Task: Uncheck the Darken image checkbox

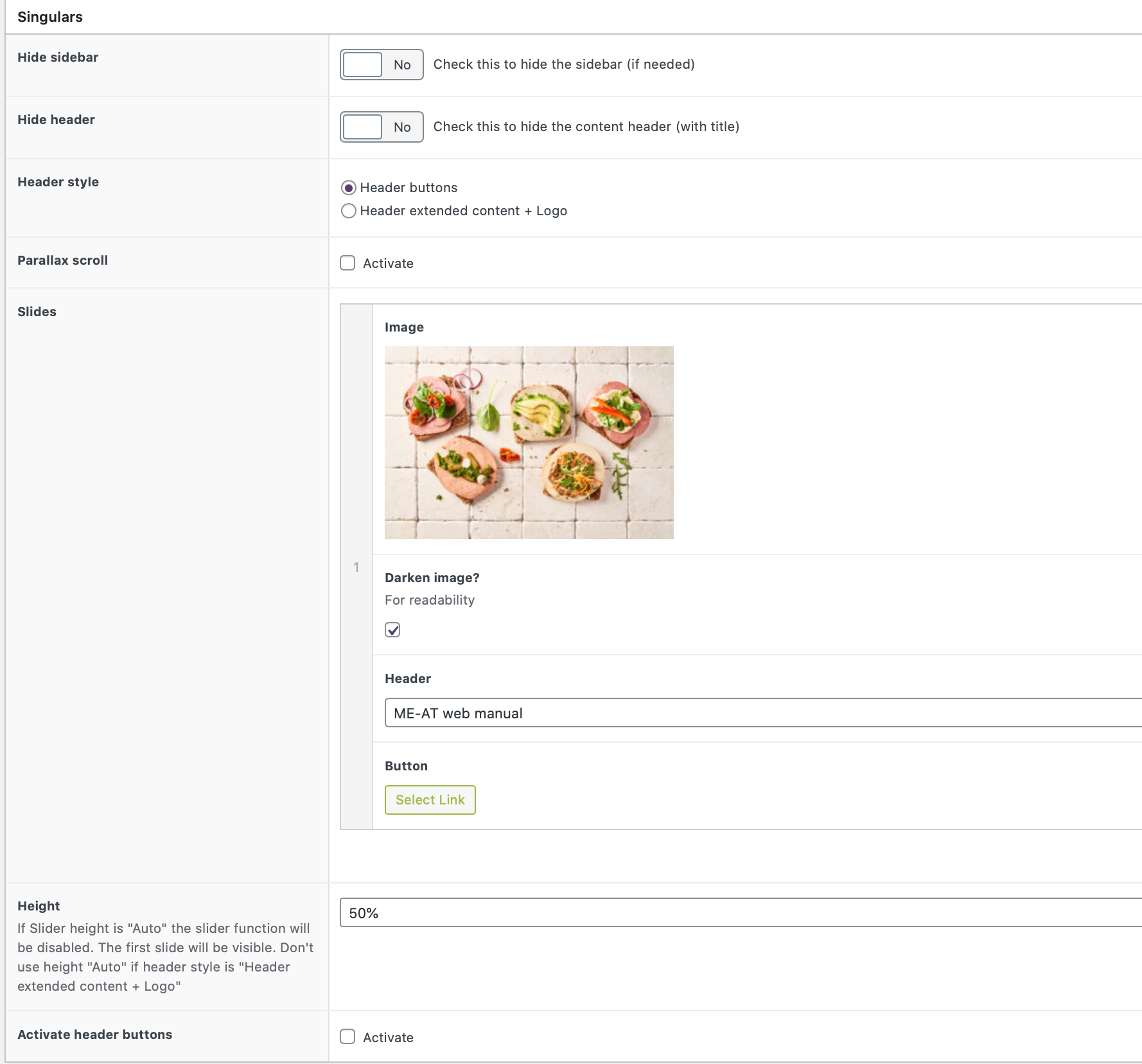Action: (x=392, y=630)
